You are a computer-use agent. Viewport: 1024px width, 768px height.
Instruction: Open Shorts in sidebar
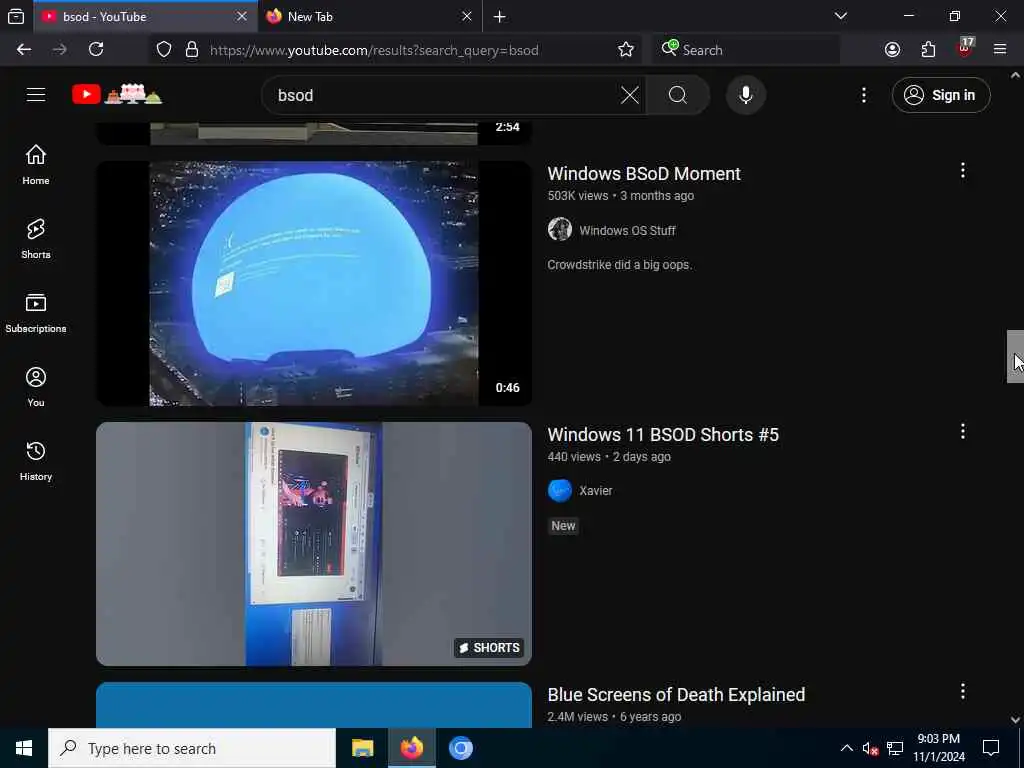click(36, 239)
